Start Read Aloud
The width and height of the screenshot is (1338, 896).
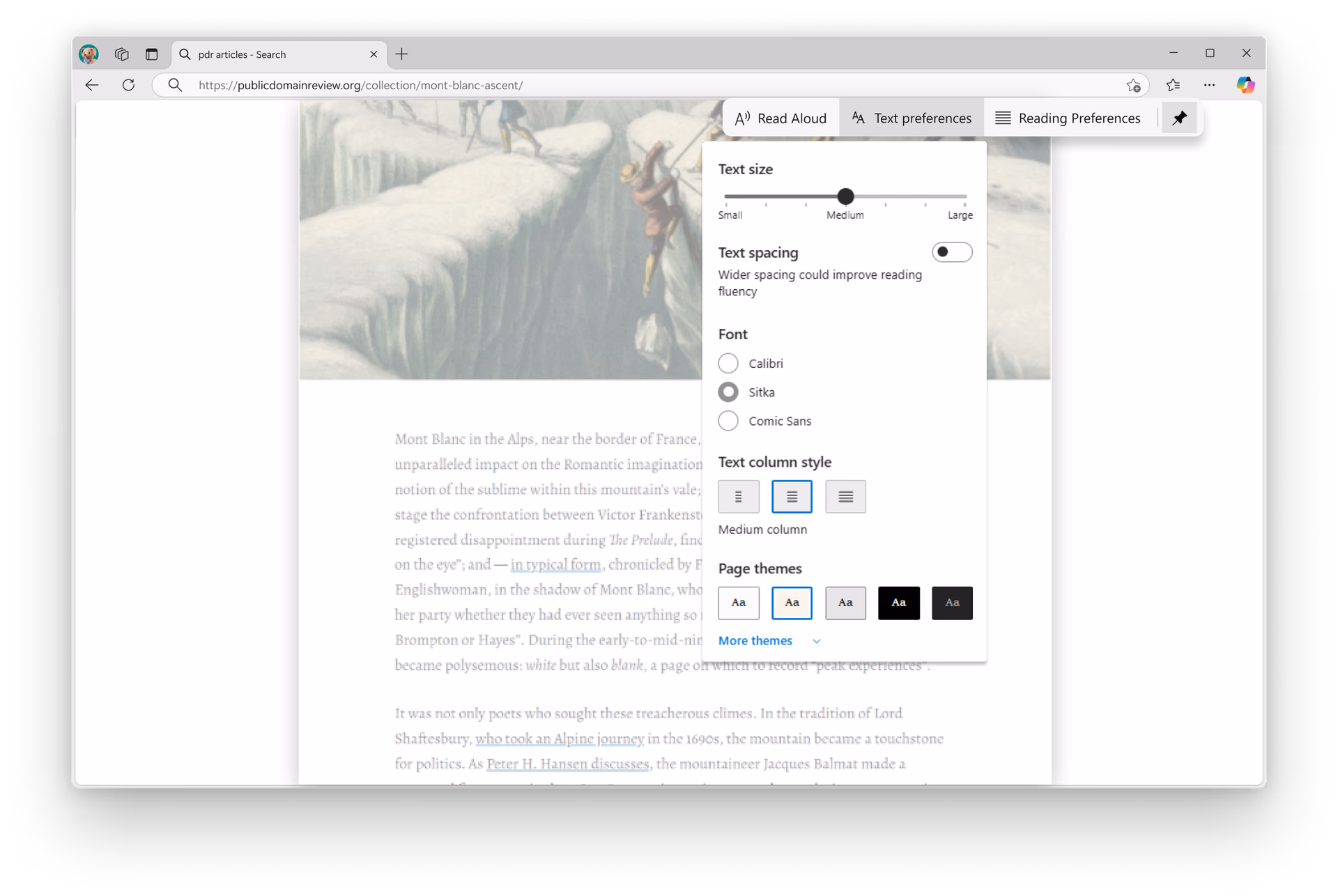pyautogui.click(x=780, y=118)
